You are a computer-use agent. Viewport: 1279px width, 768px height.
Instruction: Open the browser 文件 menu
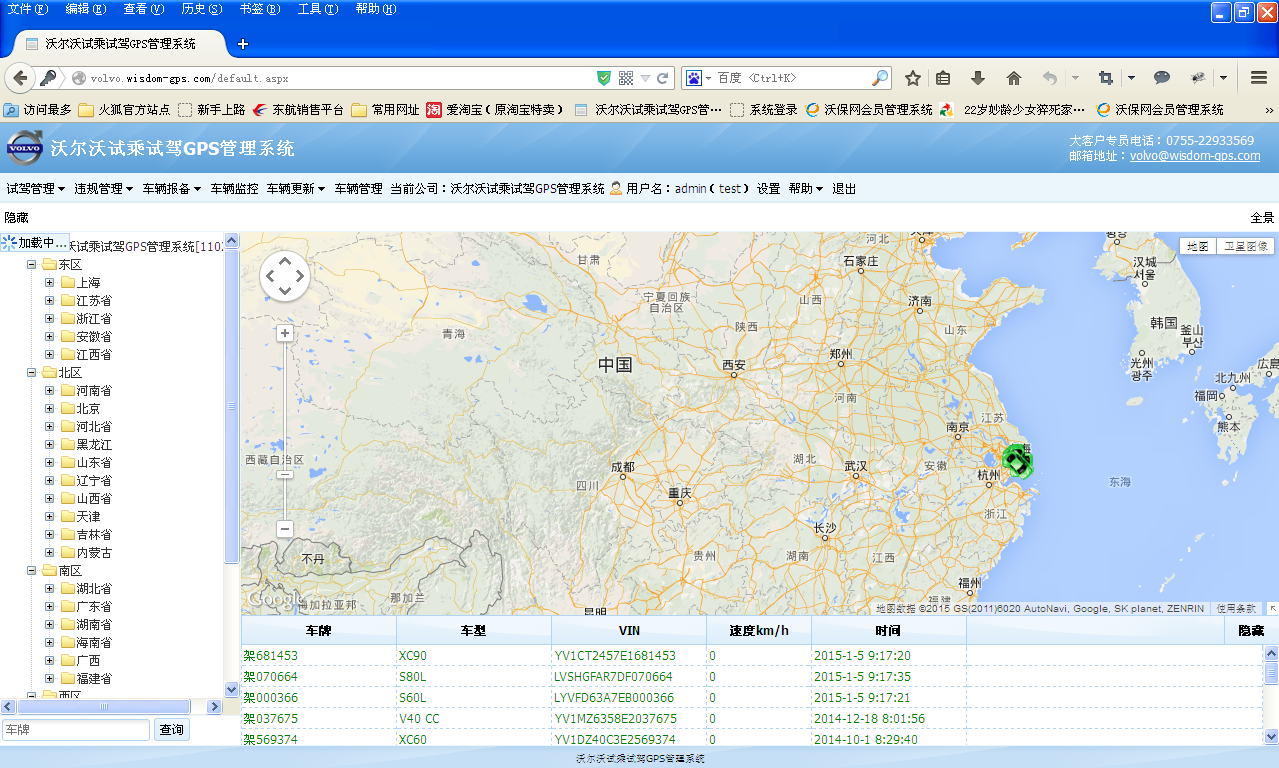tap(28, 9)
